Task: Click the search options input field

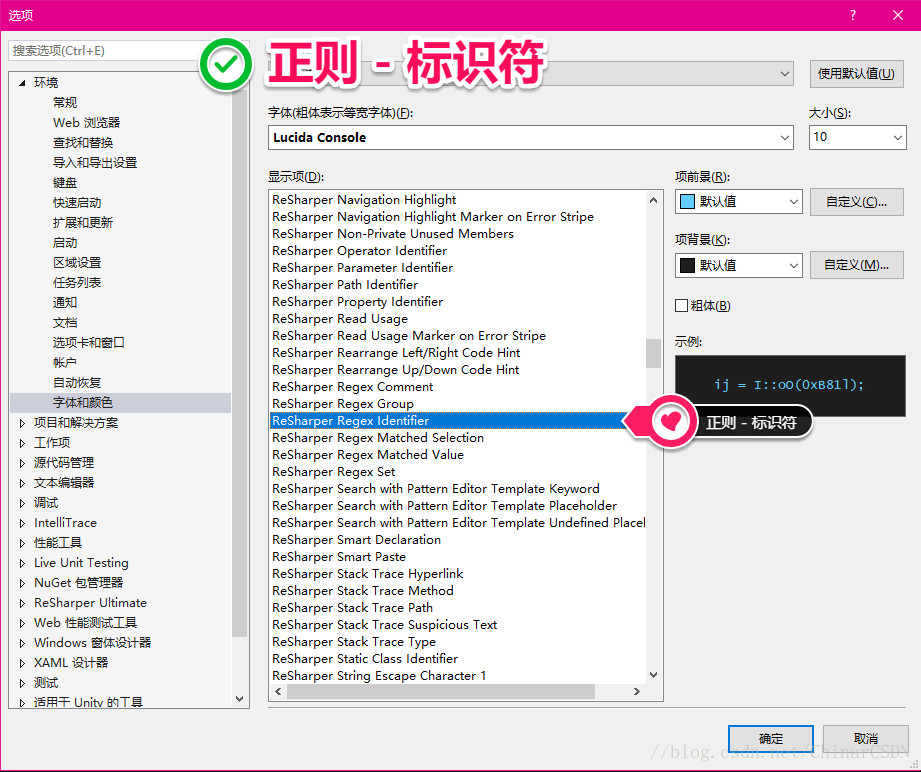Action: [x=106, y=51]
